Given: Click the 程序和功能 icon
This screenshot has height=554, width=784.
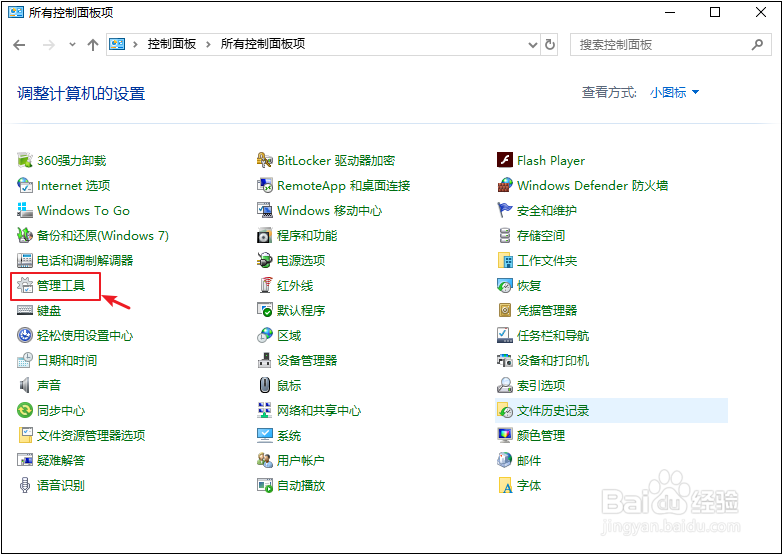Looking at the screenshot, I should (x=264, y=236).
